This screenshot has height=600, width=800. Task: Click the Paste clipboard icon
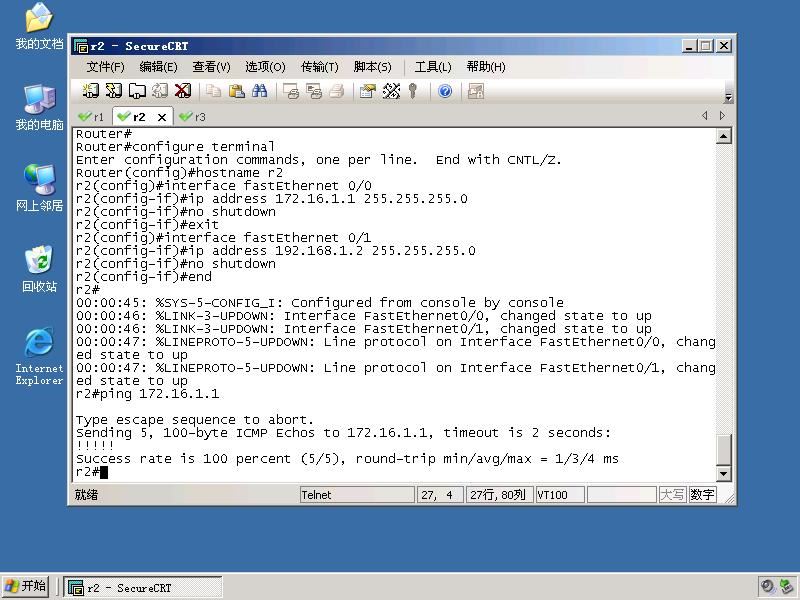coord(236,91)
